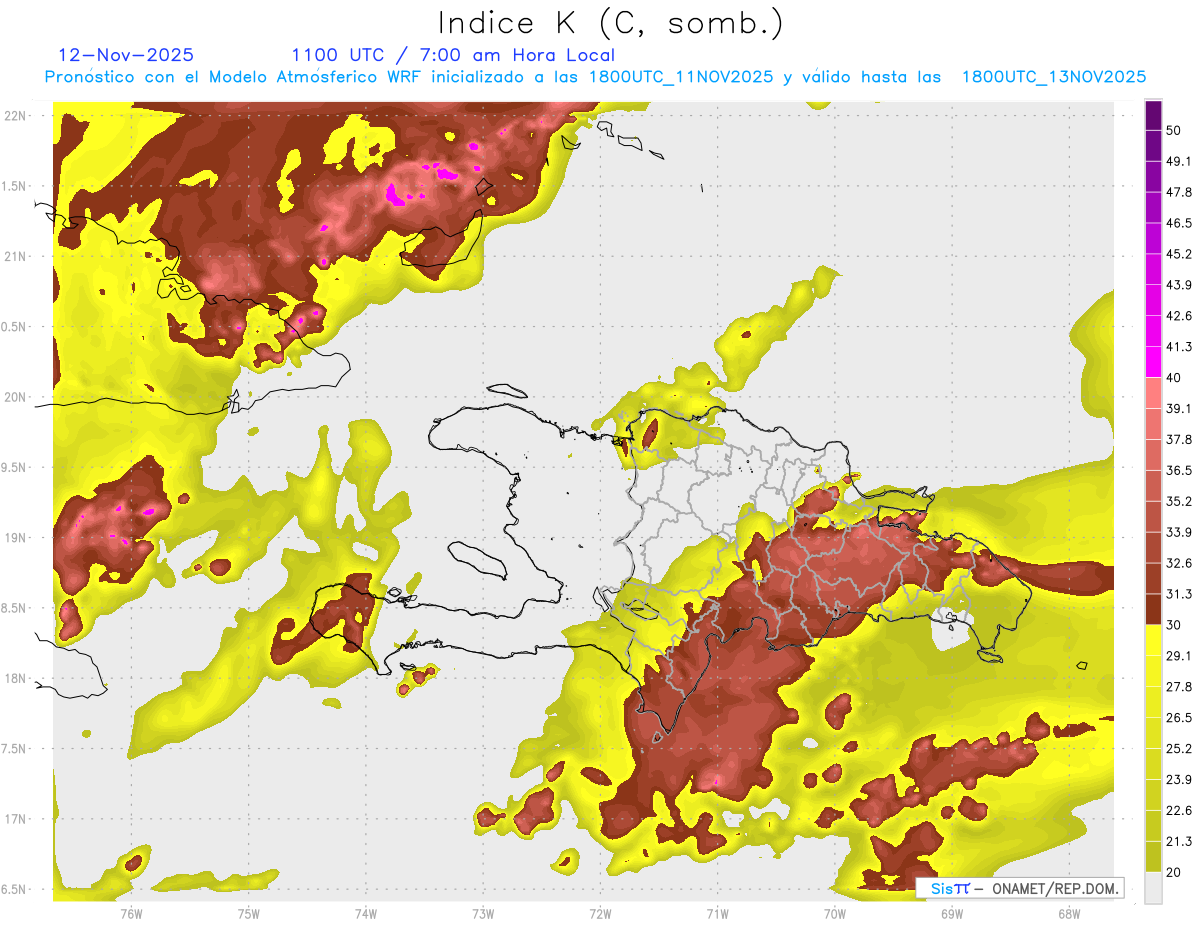Screen dimensions: 1200x927
Task: Click the '69W' longitude axis label
Action: click(x=952, y=913)
